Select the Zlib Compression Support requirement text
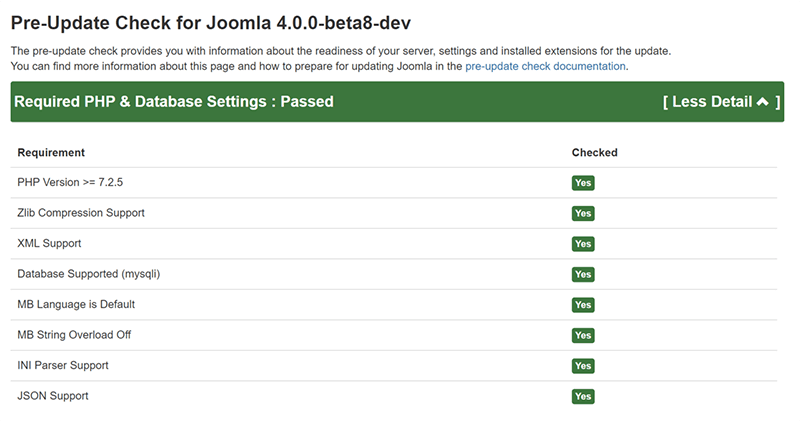The height and width of the screenshot is (422, 800). [x=81, y=213]
